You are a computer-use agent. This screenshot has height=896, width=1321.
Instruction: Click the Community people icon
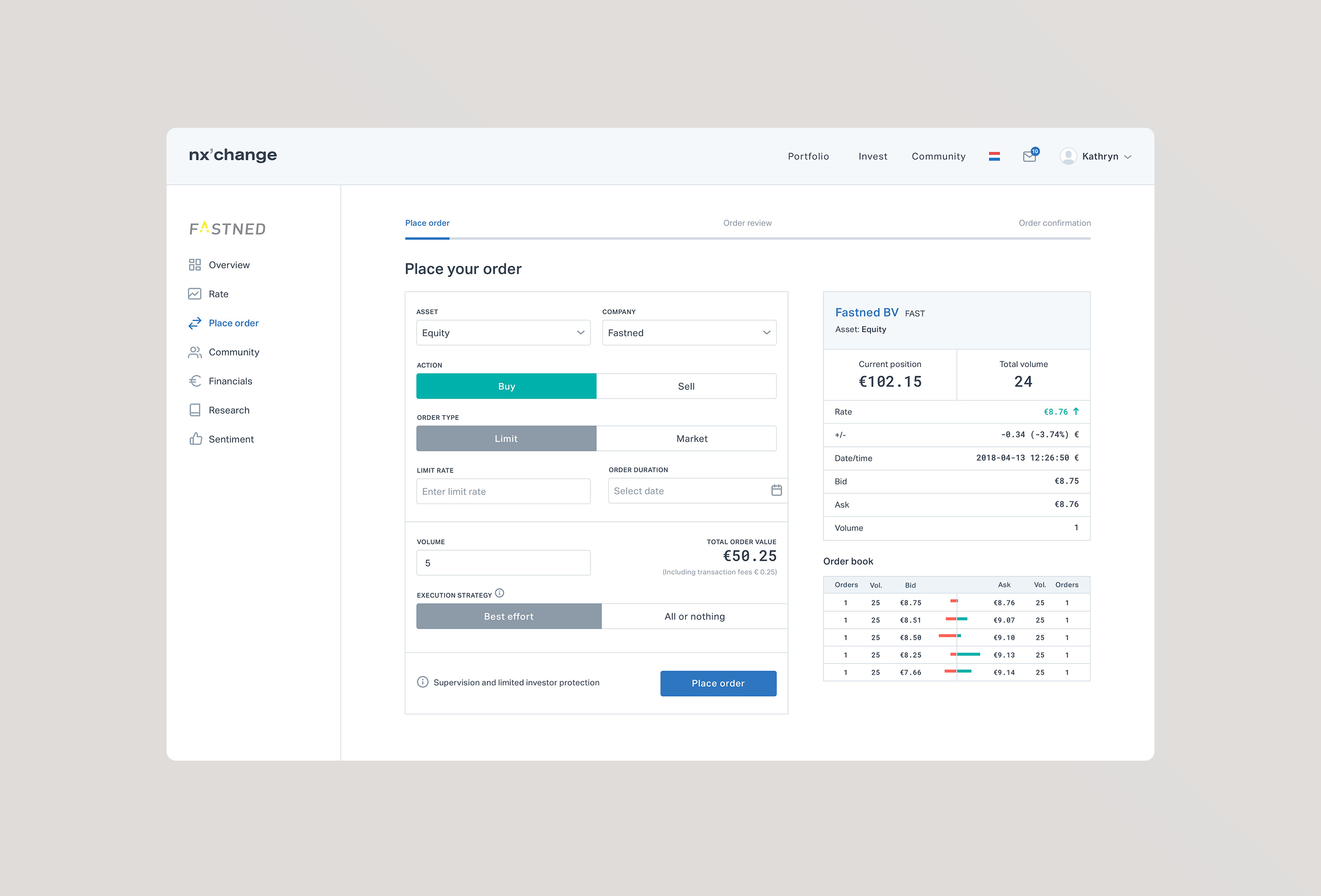tap(195, 352)
